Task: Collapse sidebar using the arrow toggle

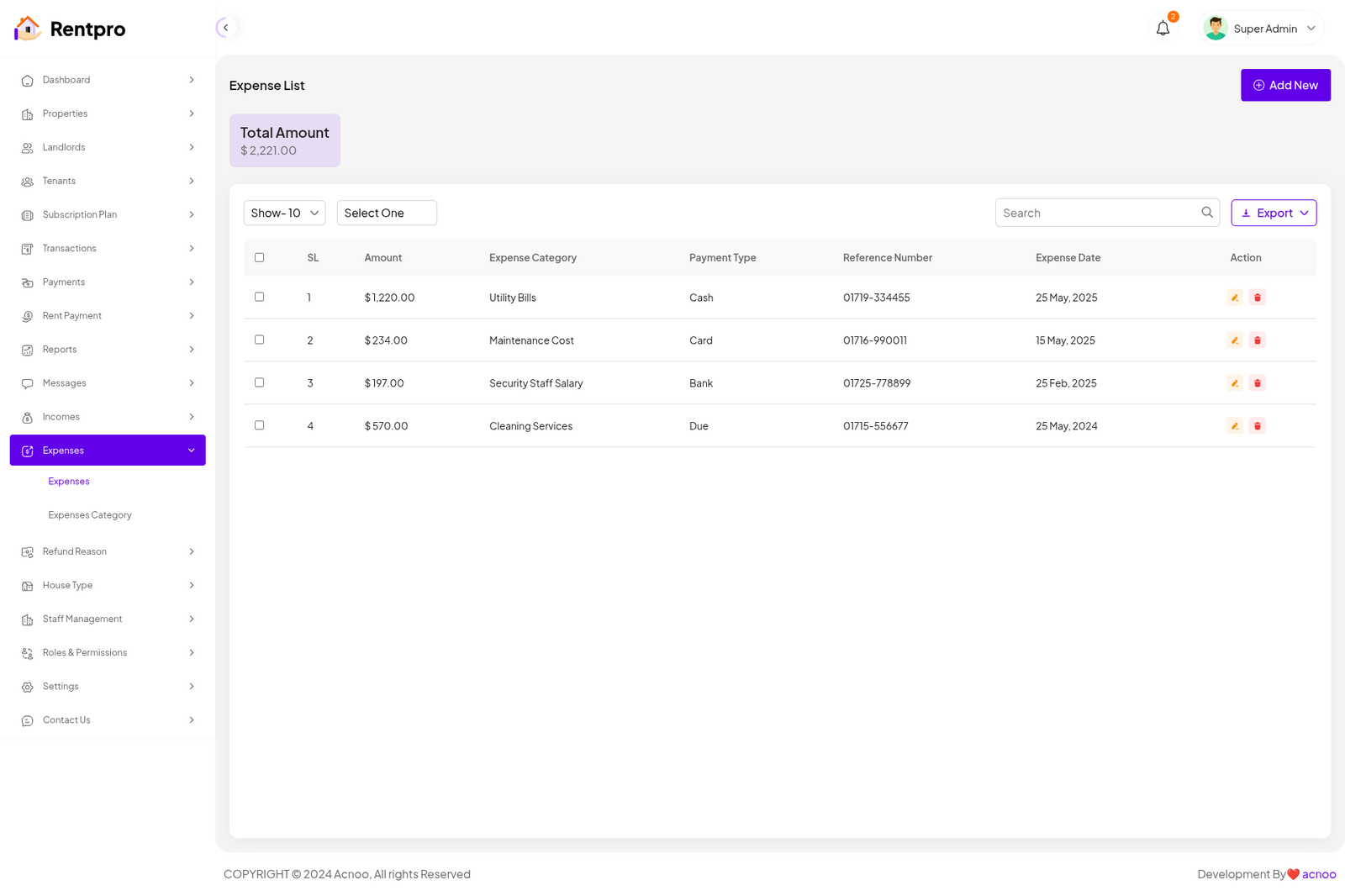Action: pyautogui.click(x=225, y=28)
